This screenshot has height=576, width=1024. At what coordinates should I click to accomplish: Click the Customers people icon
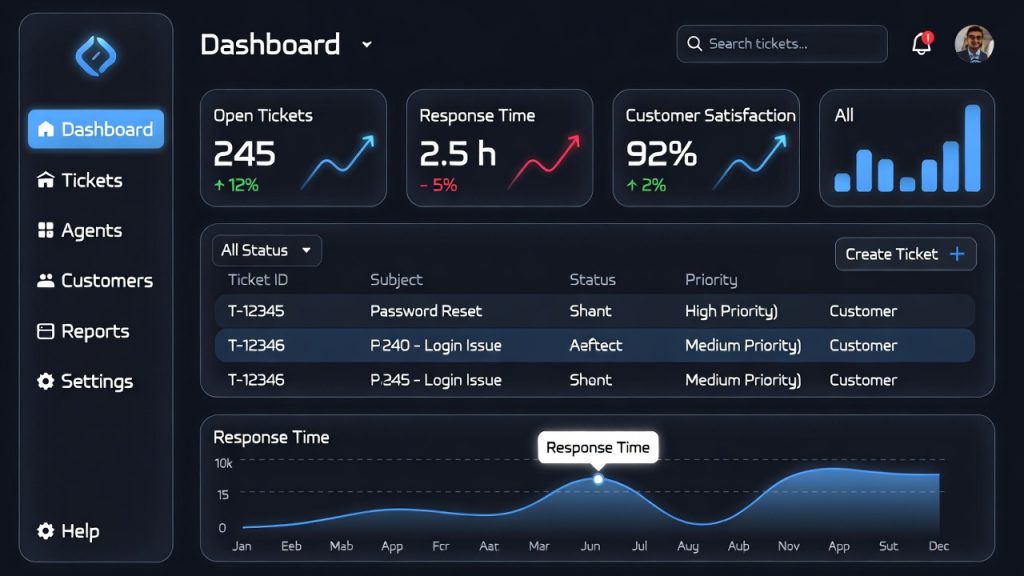pyautogui.click(x=45, y=281)
